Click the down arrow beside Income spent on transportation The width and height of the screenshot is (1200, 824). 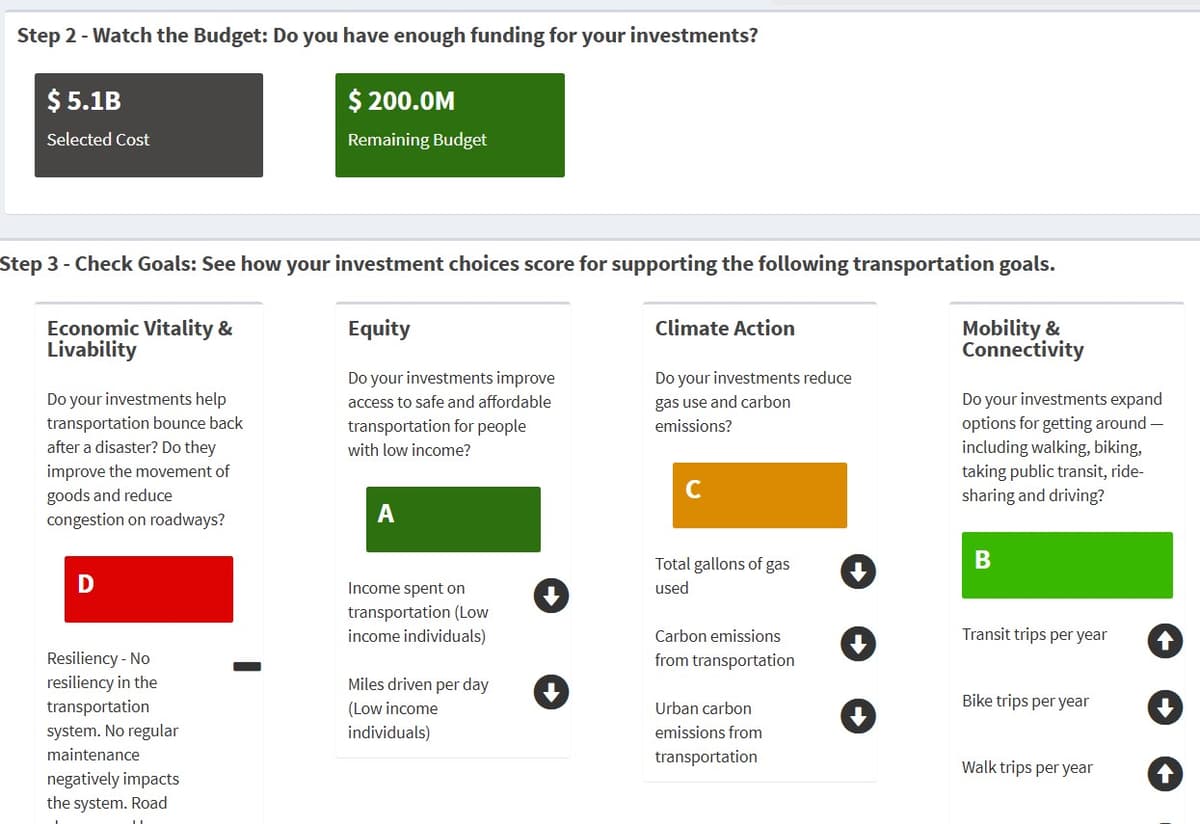pos(550,594)
